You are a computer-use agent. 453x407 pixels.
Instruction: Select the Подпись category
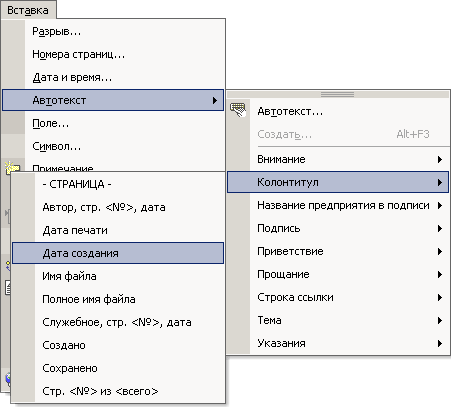[338, 228]
